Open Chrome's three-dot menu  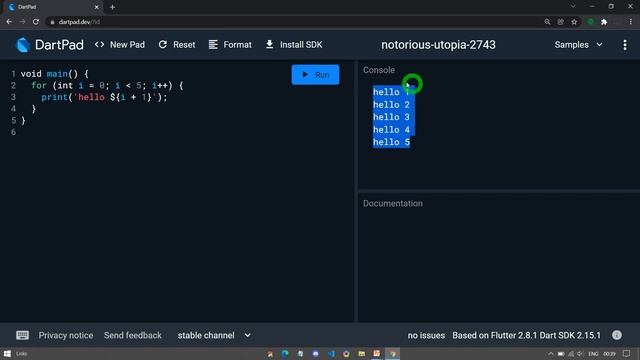[x=631, y=22]
